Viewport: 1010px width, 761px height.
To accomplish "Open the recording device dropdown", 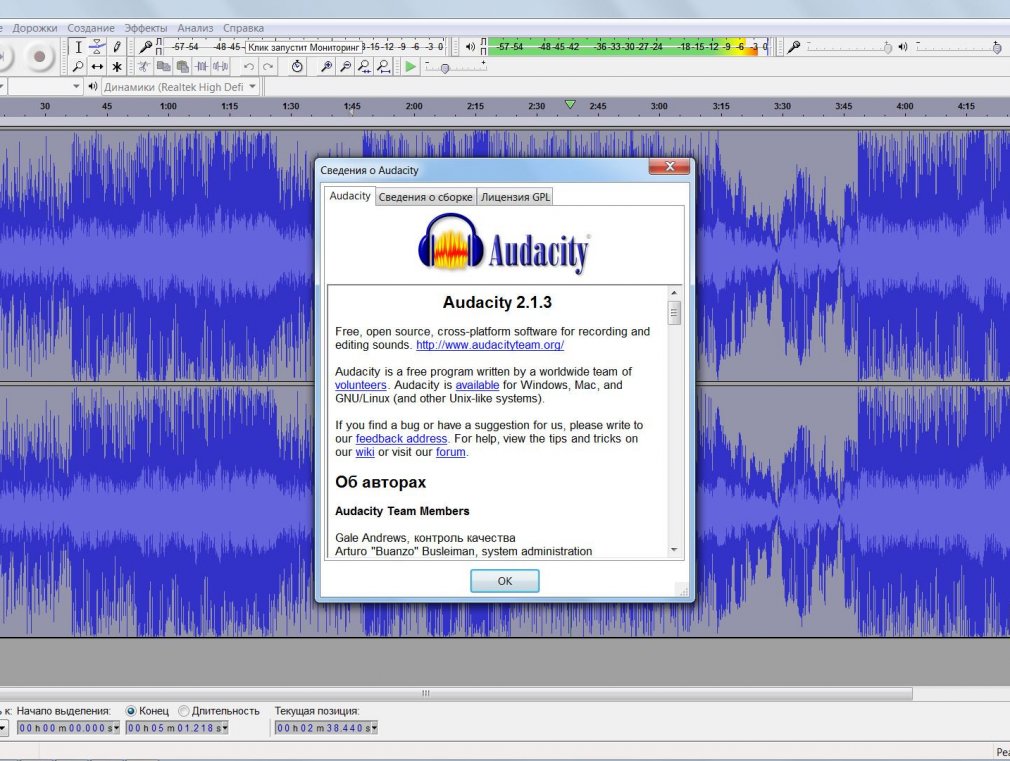I will click(44, 86).
